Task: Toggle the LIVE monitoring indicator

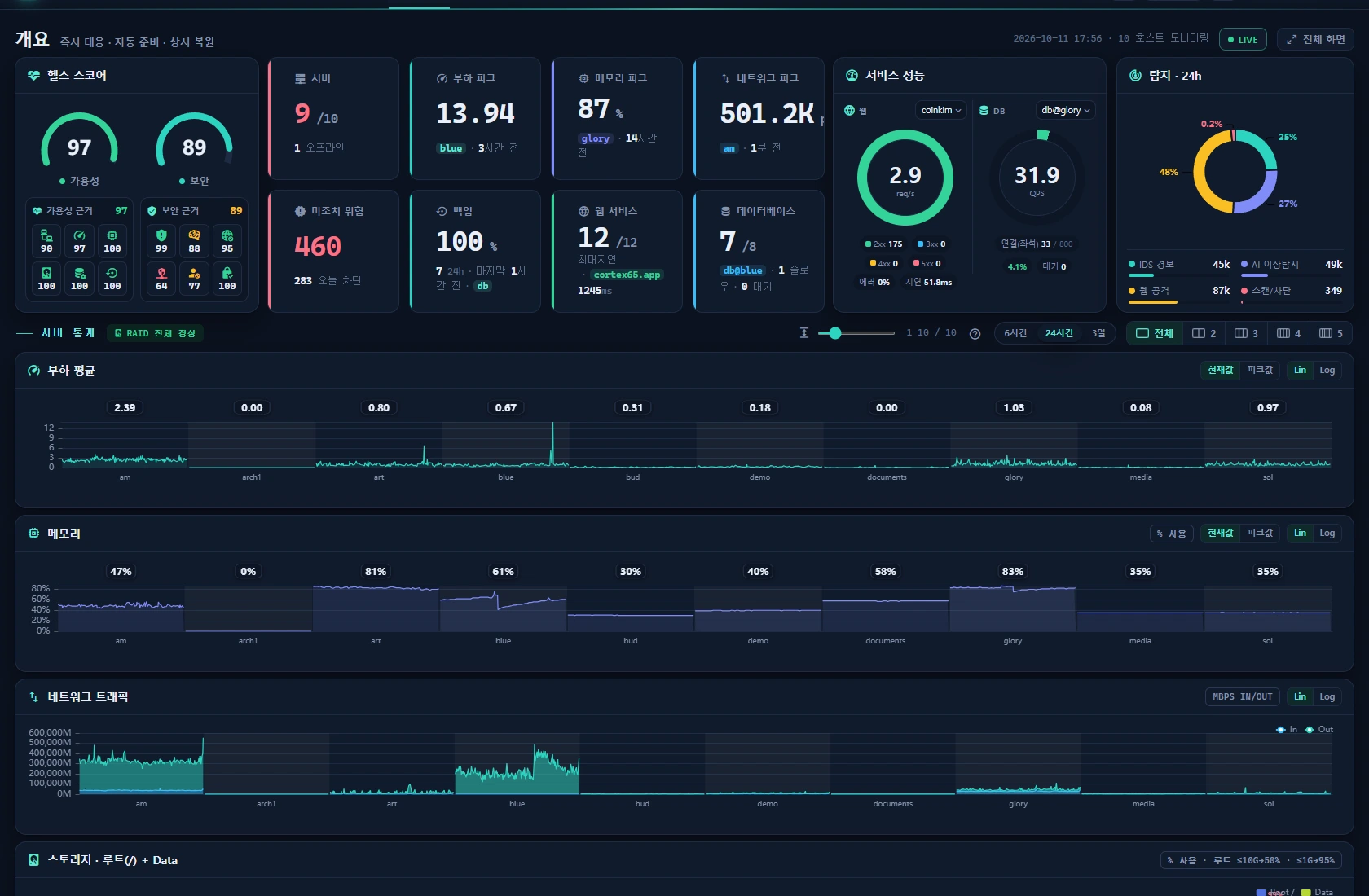Action: (x=1243, y=39)
